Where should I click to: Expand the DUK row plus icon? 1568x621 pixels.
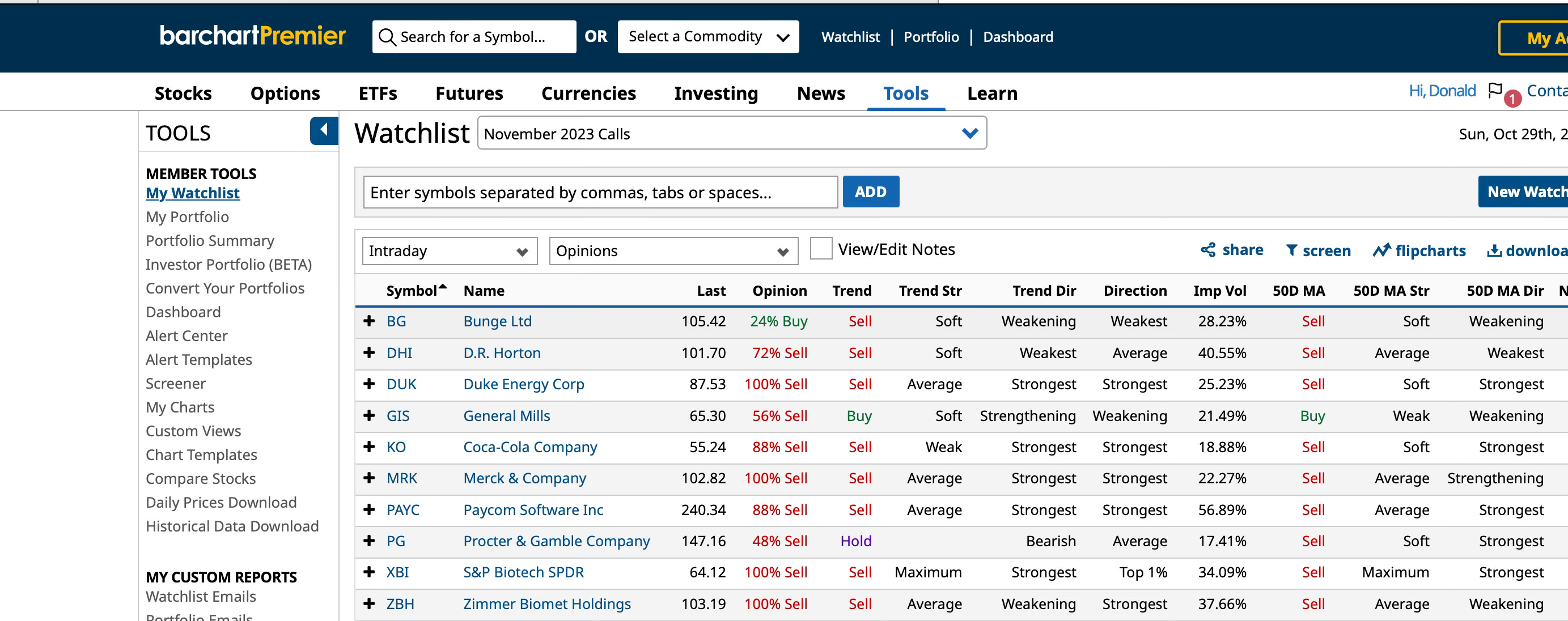pyautogui.click(x=369, y=383)
